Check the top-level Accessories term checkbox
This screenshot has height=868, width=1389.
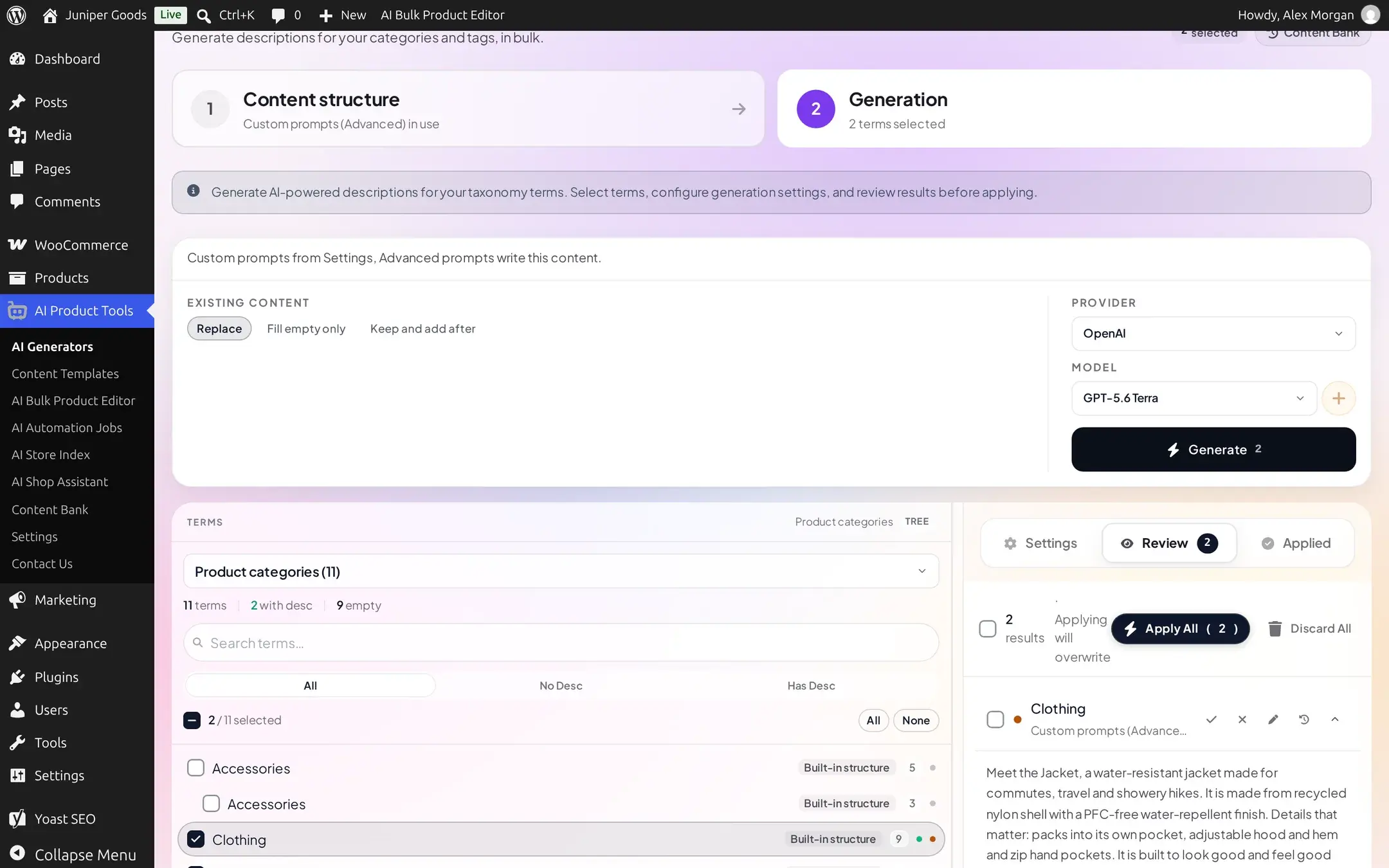195,768
